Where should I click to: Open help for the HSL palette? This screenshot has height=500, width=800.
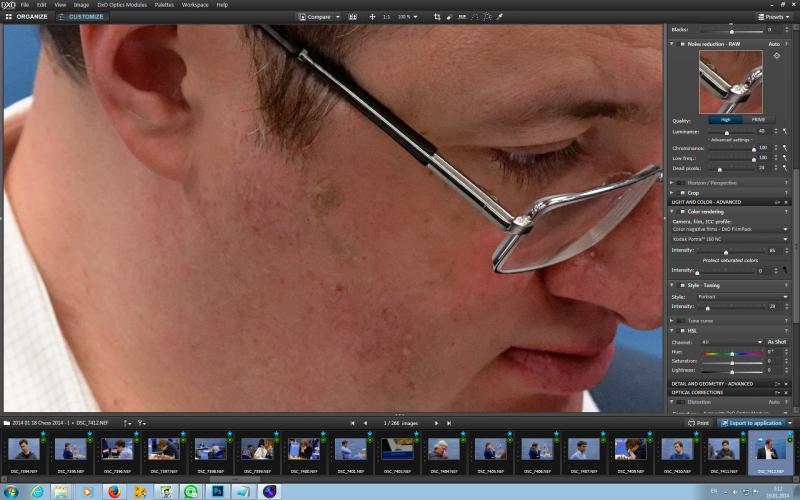786,331
